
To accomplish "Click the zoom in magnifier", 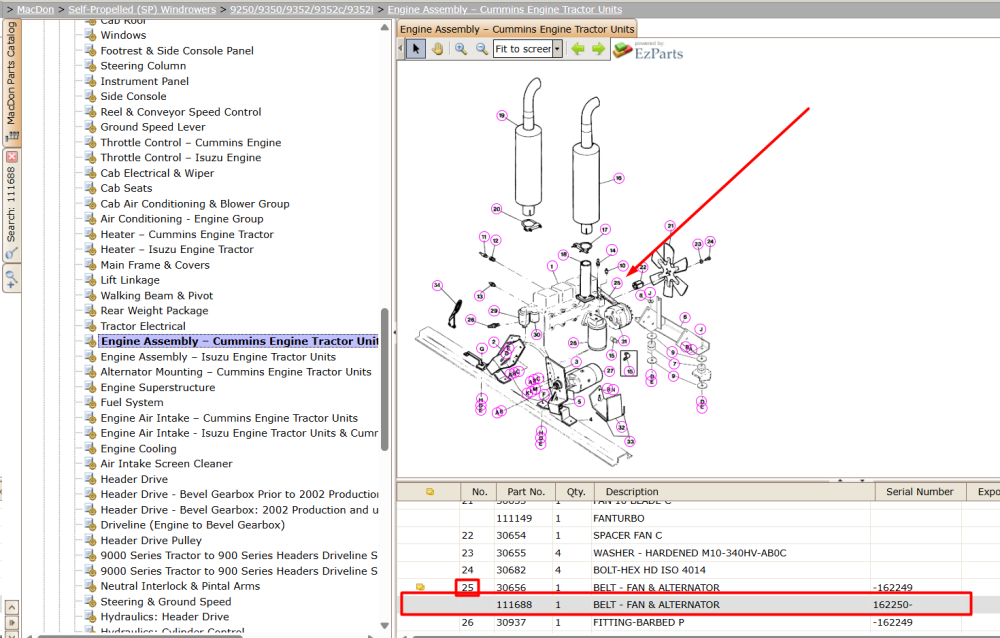I will [x=460, y=49].
